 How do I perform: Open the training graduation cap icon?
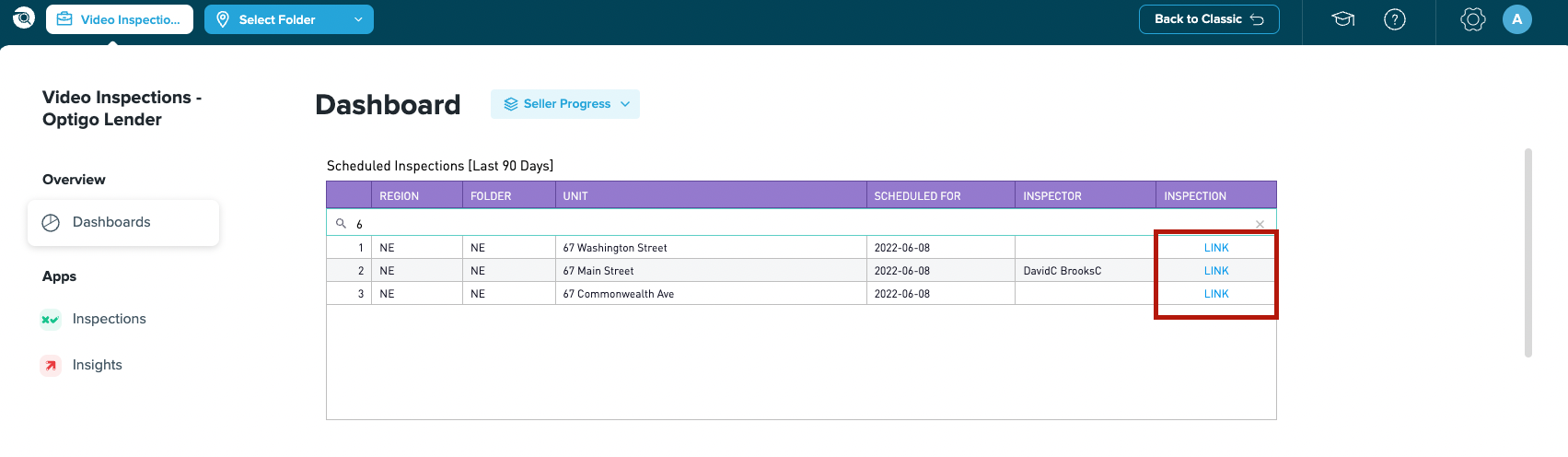(1343, 19)
